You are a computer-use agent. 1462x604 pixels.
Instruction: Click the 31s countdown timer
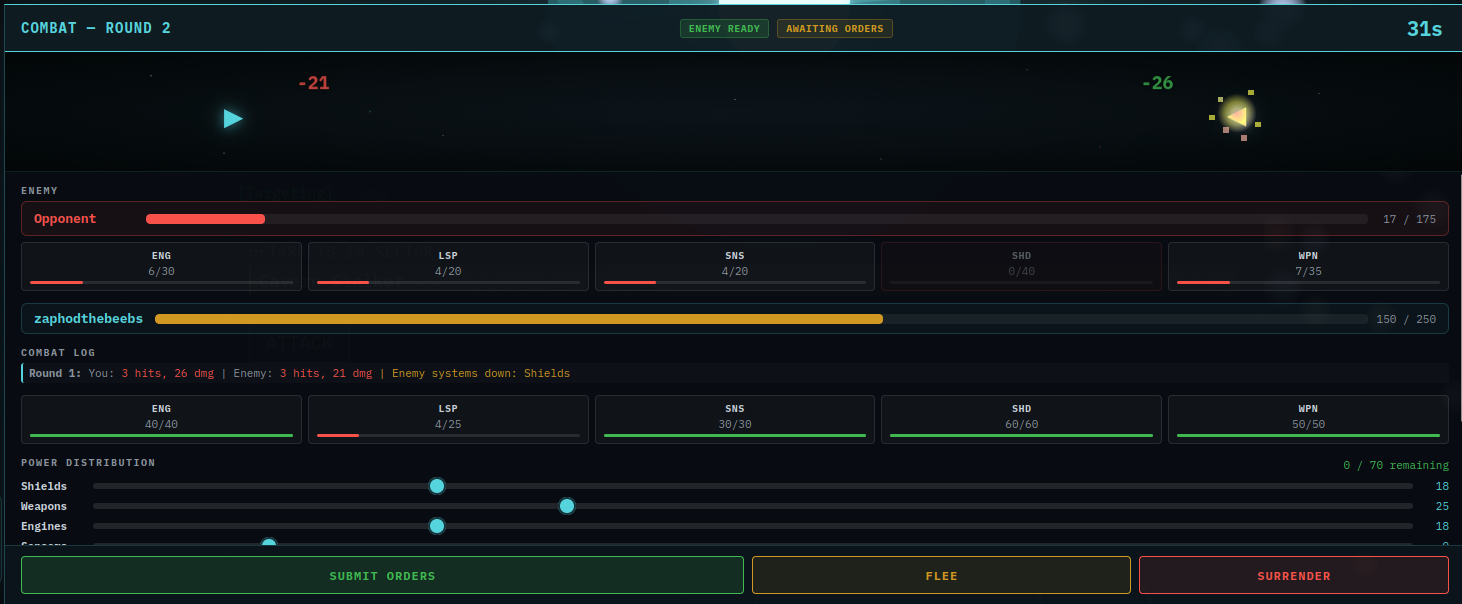pos(1423,28)
